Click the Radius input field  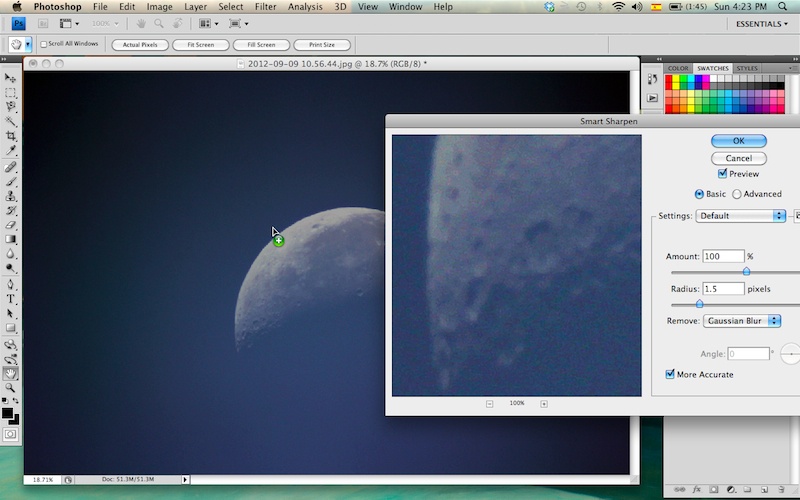[723, 289]
